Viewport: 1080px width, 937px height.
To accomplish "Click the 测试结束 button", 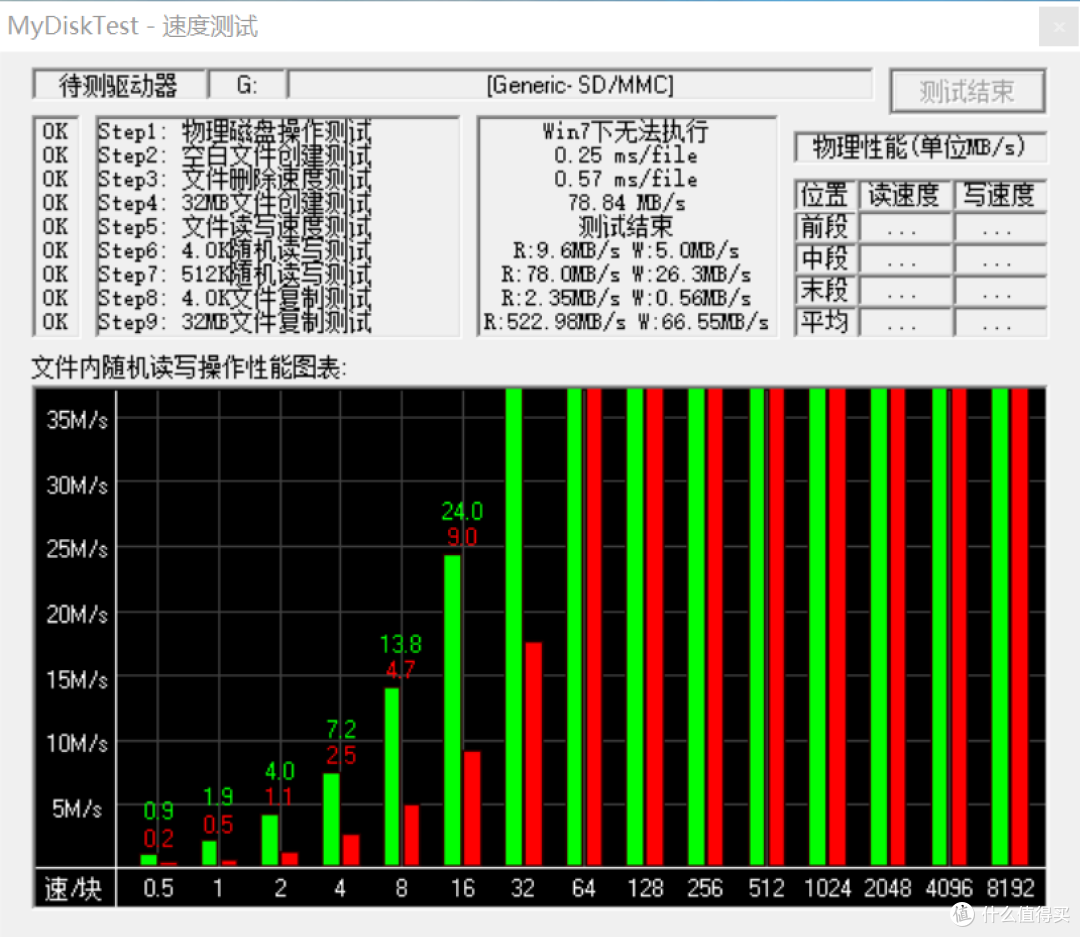I will [967, 91].
